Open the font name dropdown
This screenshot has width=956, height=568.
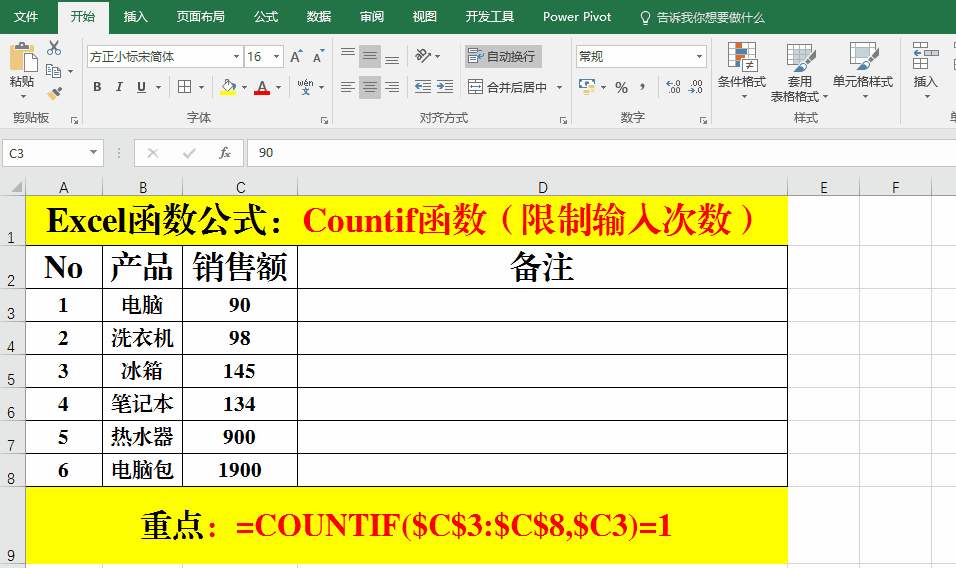(x=236, y=57)
